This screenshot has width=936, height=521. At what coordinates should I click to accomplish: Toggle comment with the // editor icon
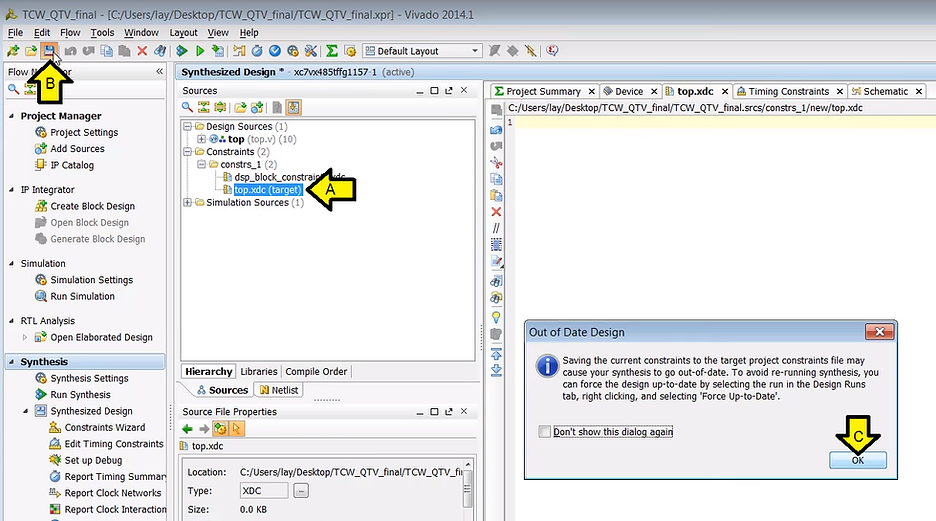(496, 228)
